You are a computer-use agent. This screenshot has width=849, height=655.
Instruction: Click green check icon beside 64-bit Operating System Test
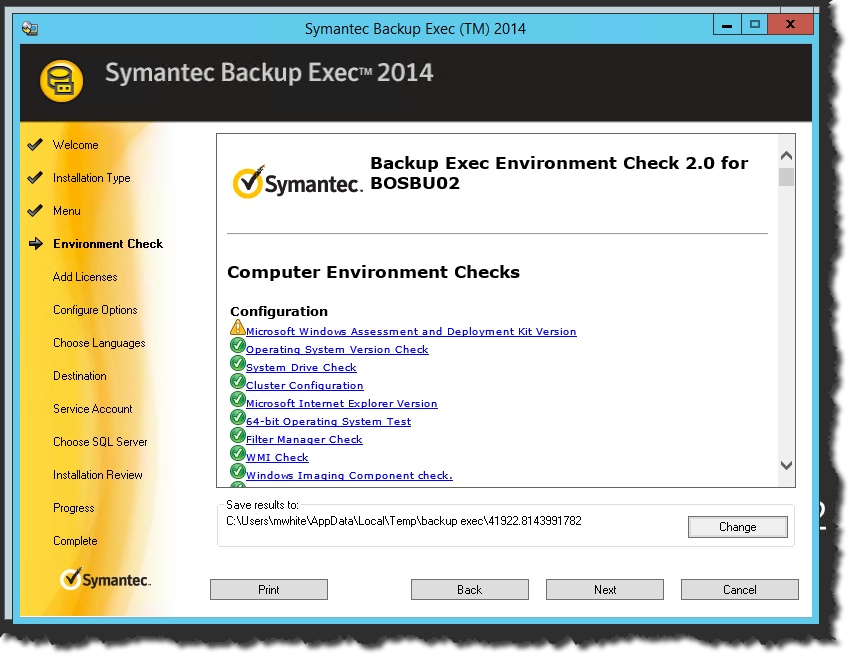point(237,417)
